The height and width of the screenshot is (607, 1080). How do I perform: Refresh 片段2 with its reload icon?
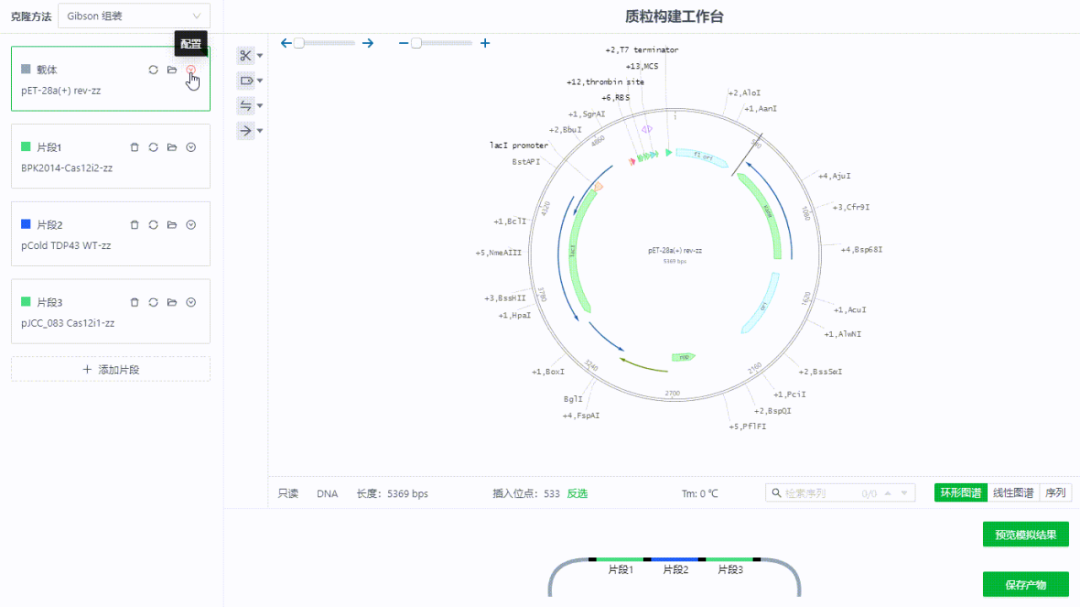153,225
